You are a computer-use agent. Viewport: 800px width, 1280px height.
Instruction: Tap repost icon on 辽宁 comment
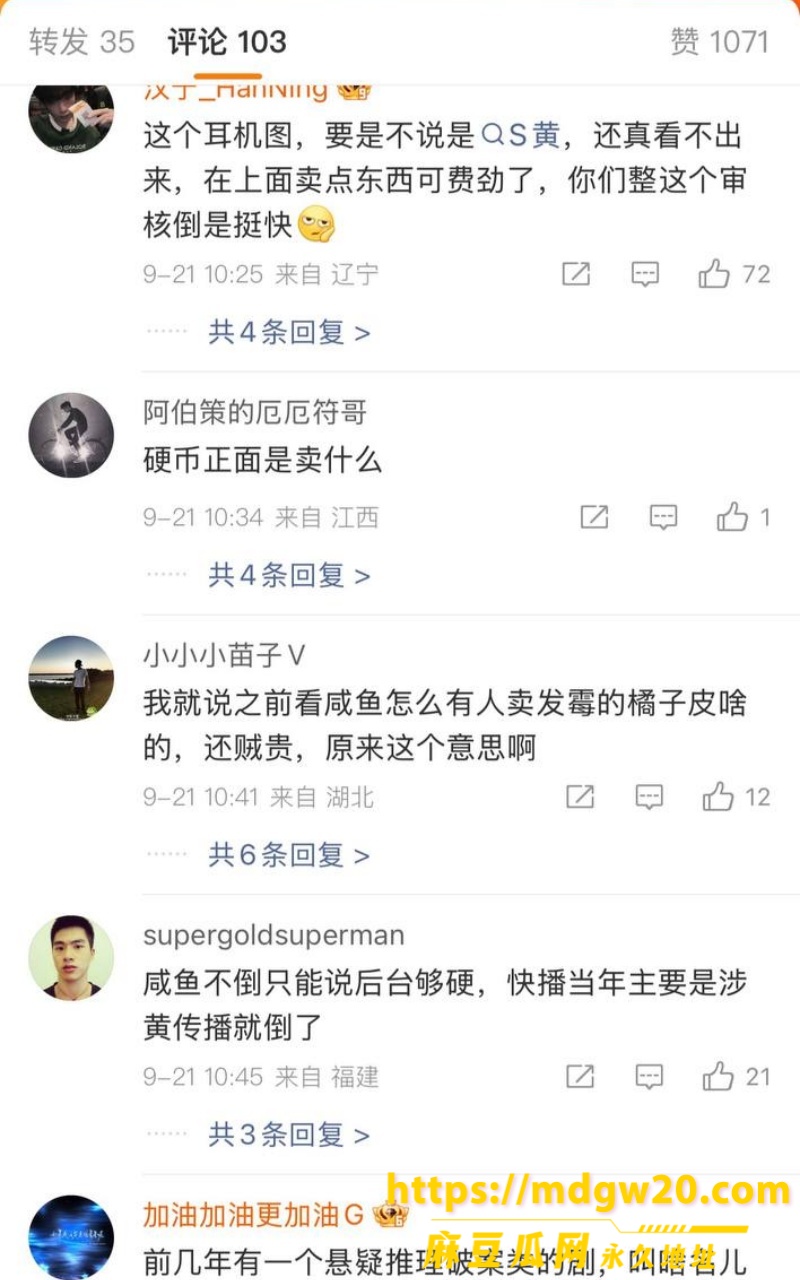[x=576, y=274]
